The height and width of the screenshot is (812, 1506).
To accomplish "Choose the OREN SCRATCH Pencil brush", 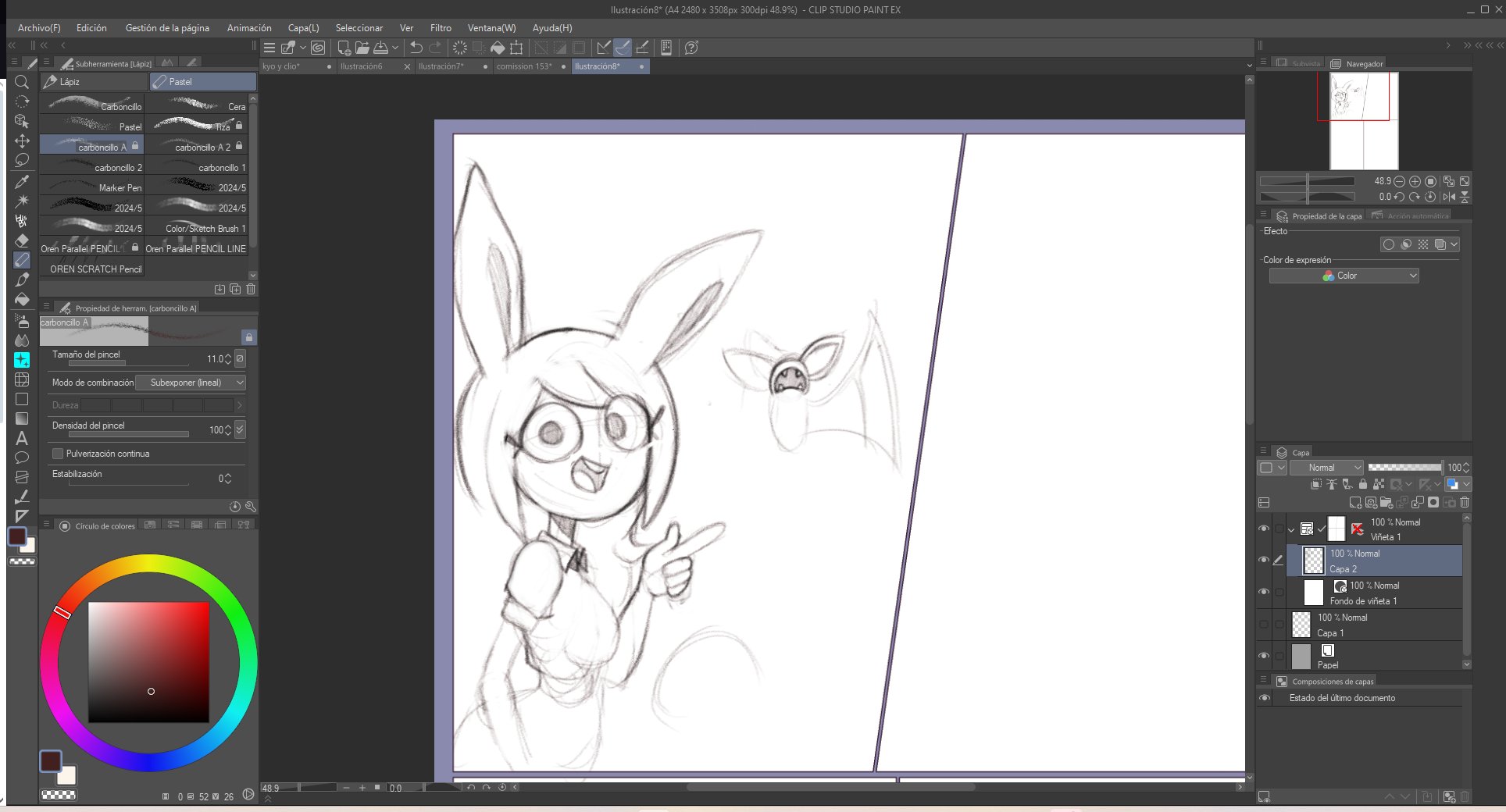I will [x=92, y=269].
